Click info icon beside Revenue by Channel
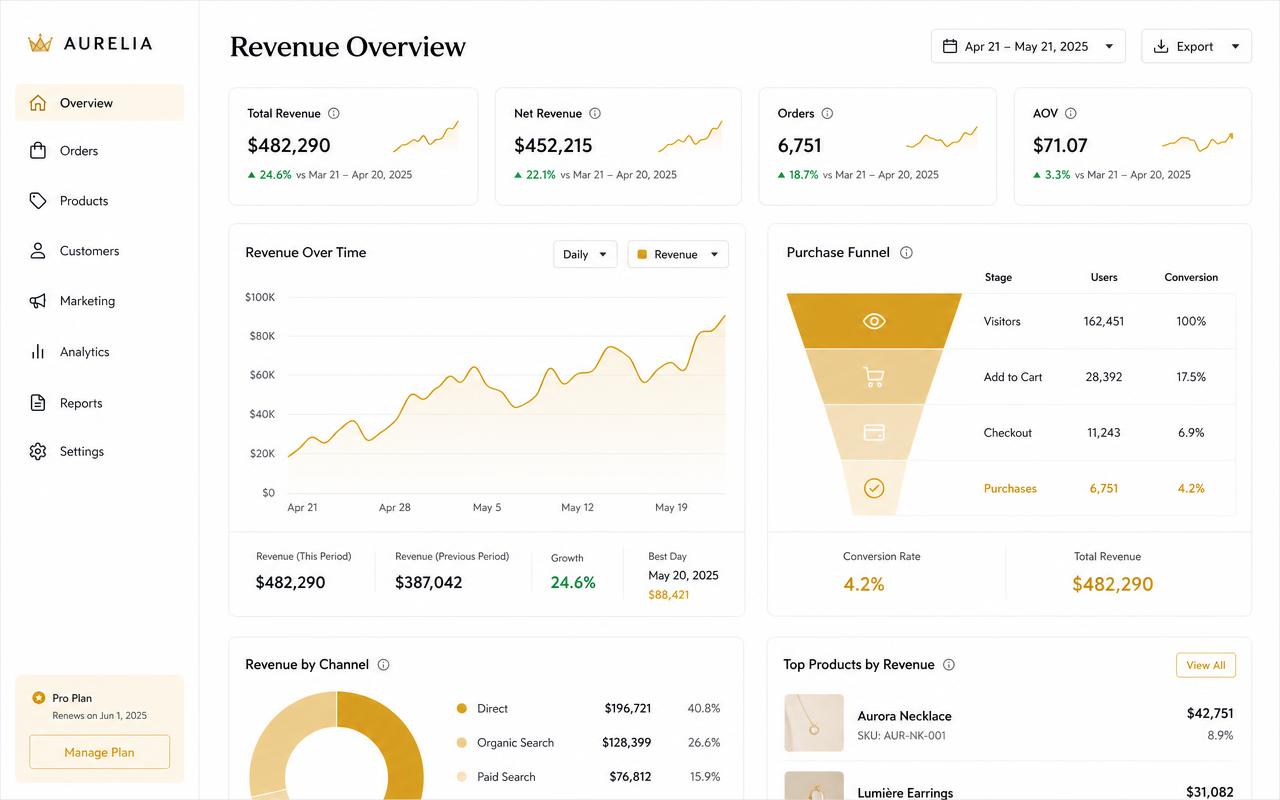Viewport: 1280px width, 800px height. [x=383, y=664]
